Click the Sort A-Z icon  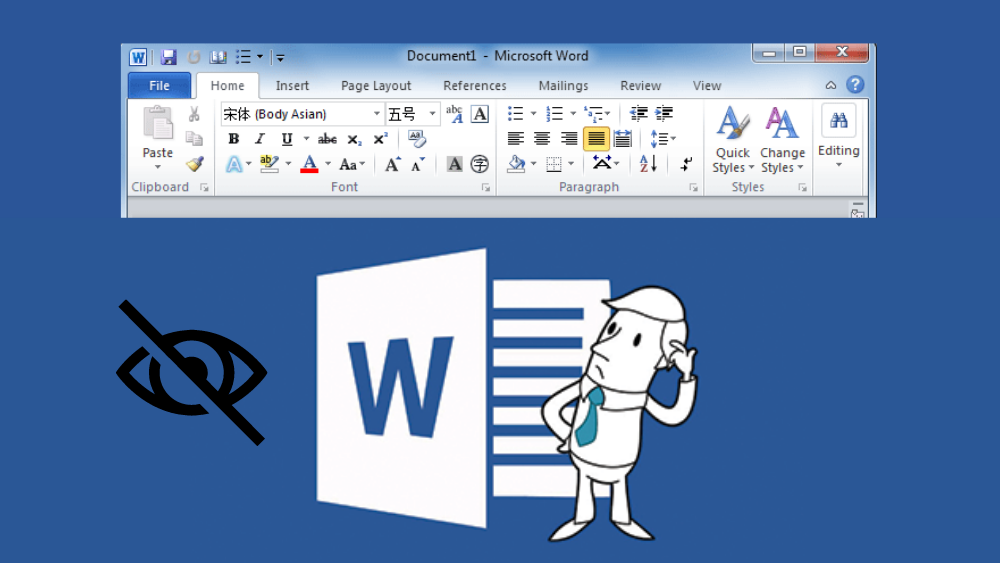pyautogui.click(x=648, y=164)
